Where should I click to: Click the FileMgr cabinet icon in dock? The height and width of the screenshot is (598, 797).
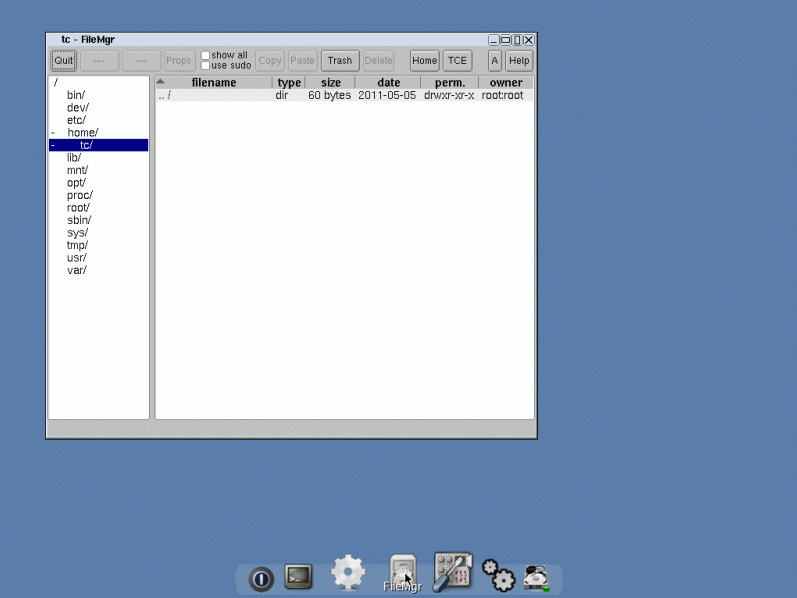(402, 573)
